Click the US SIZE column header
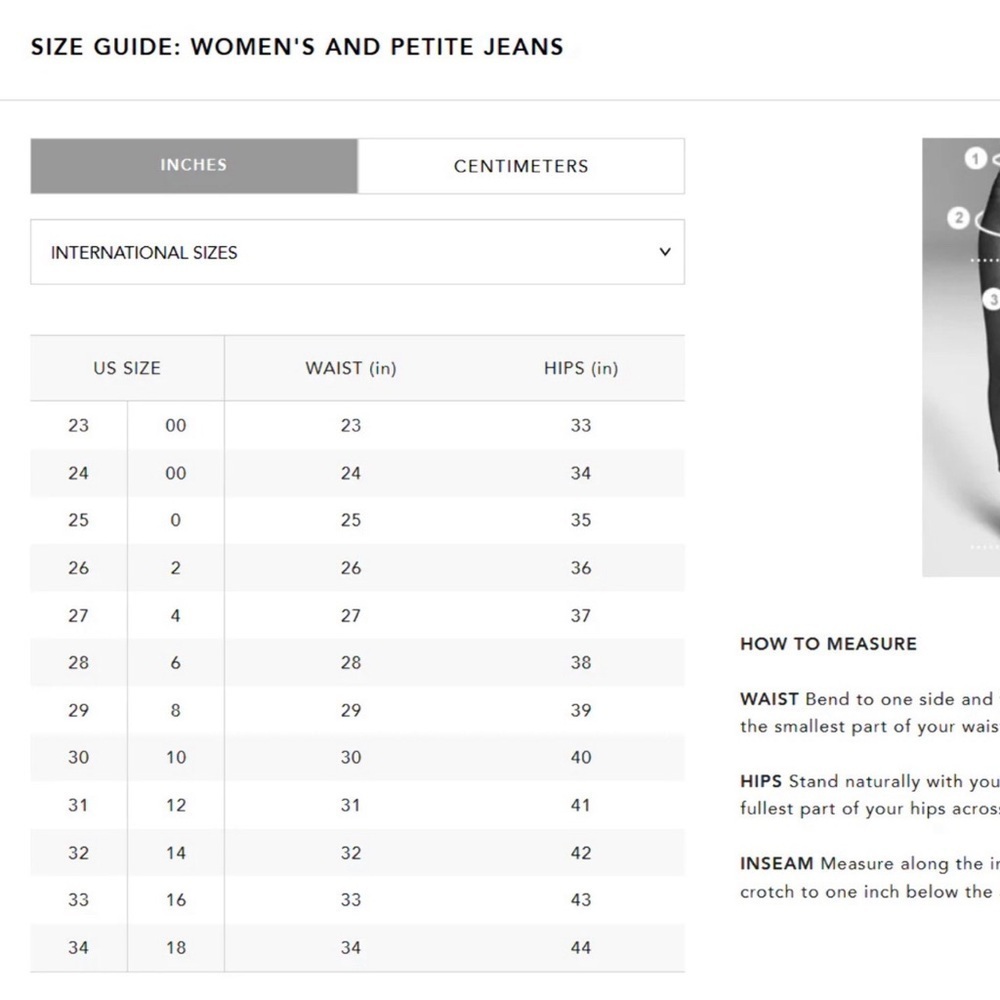 127,368
